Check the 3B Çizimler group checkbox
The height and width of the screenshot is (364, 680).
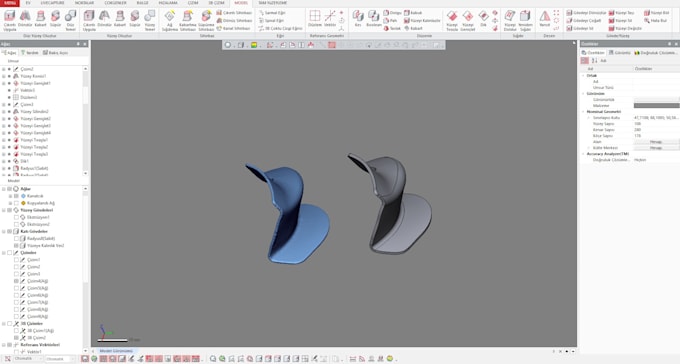click(10, 324)
